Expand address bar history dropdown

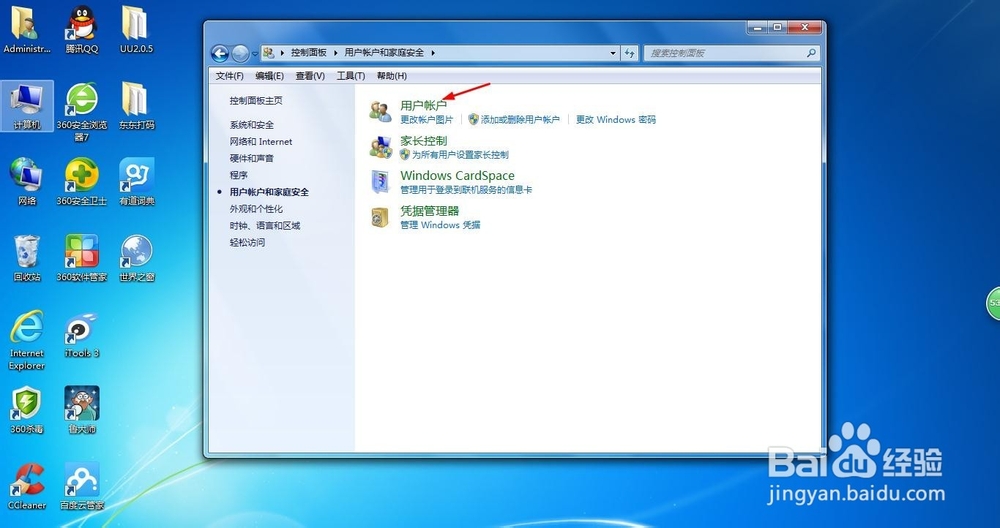[613, 54]
